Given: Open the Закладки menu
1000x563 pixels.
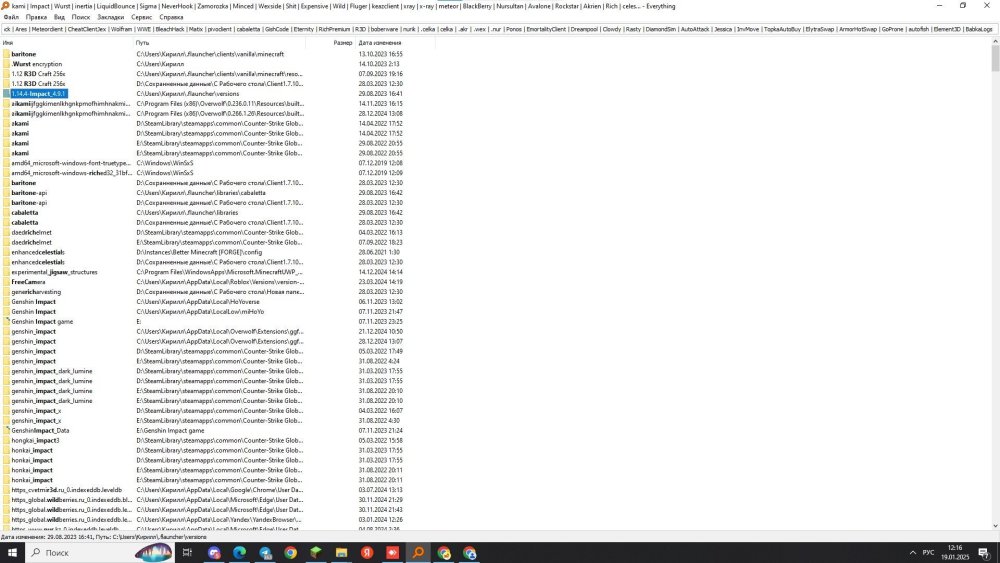Looking at the screenshot, I should [x=110, y=17].
